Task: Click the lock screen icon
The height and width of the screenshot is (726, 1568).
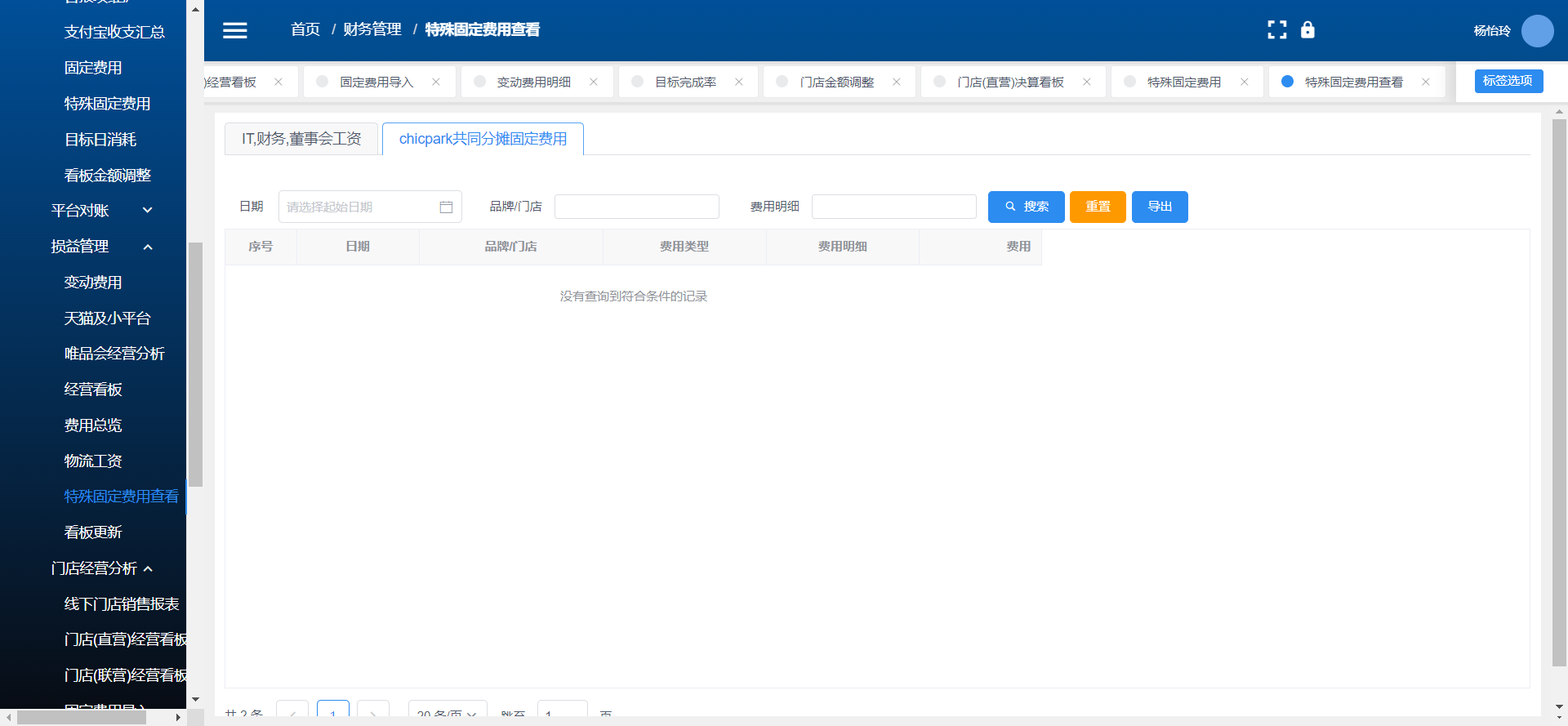Action: (1307, 30)
